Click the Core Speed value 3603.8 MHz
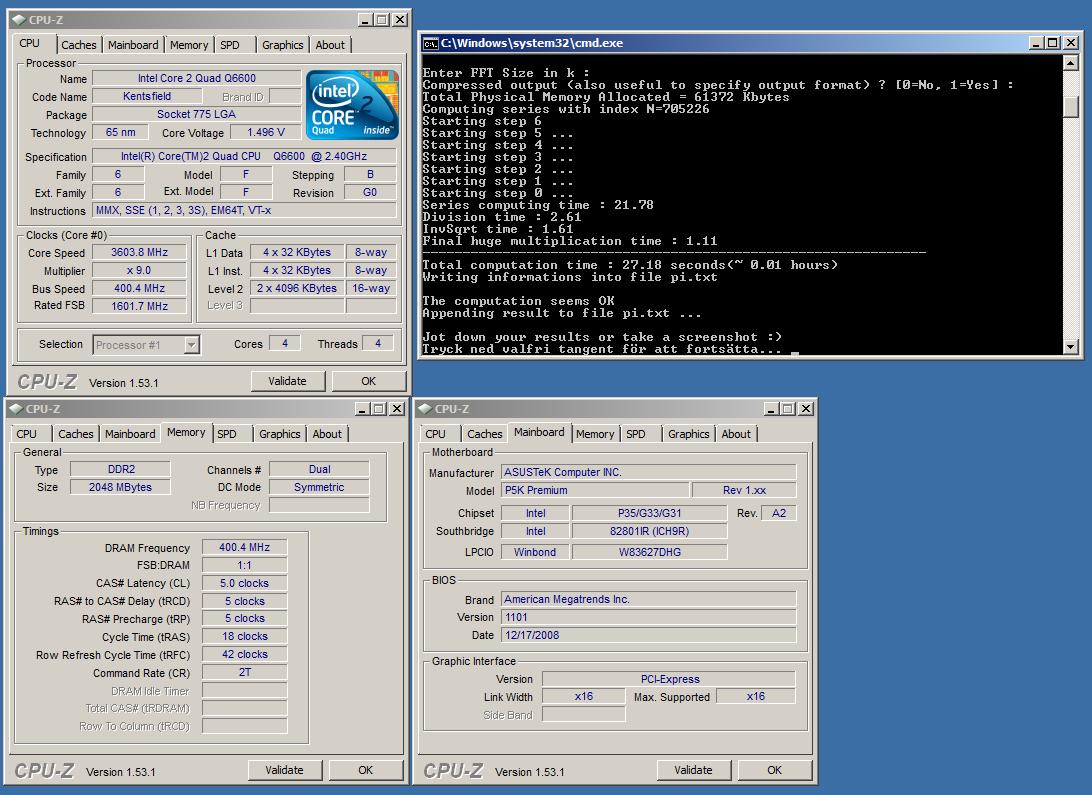The height and width of the screenshot is (795, 1092). (139, 253)
